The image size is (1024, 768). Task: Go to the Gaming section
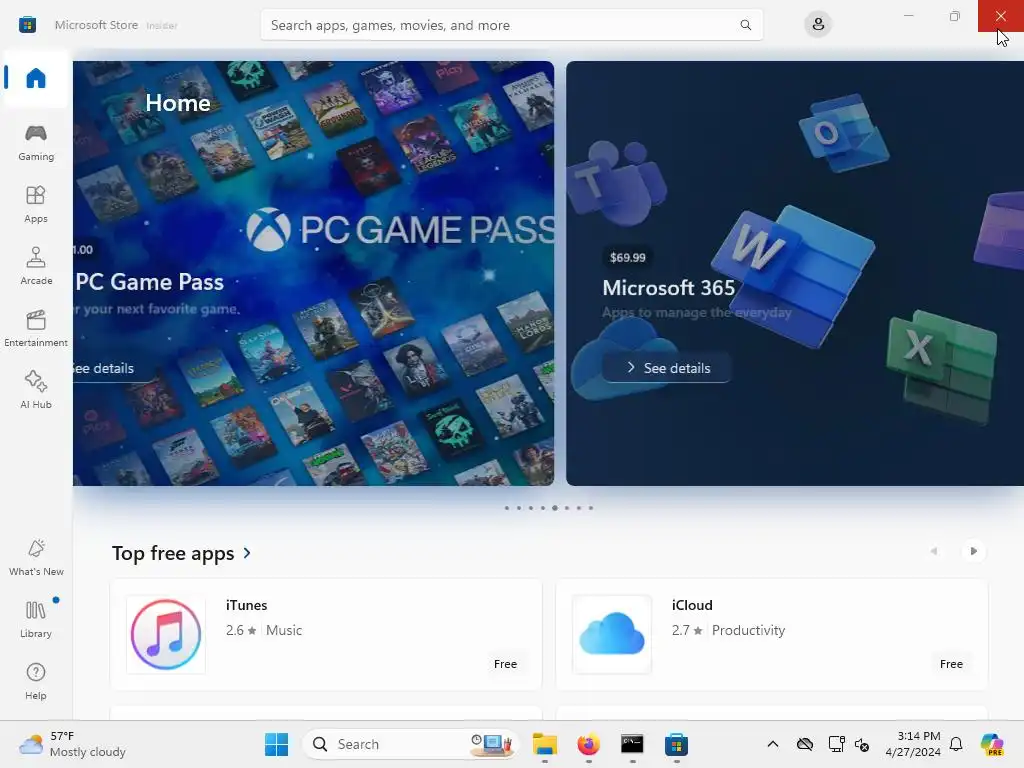tap(36, 142)
